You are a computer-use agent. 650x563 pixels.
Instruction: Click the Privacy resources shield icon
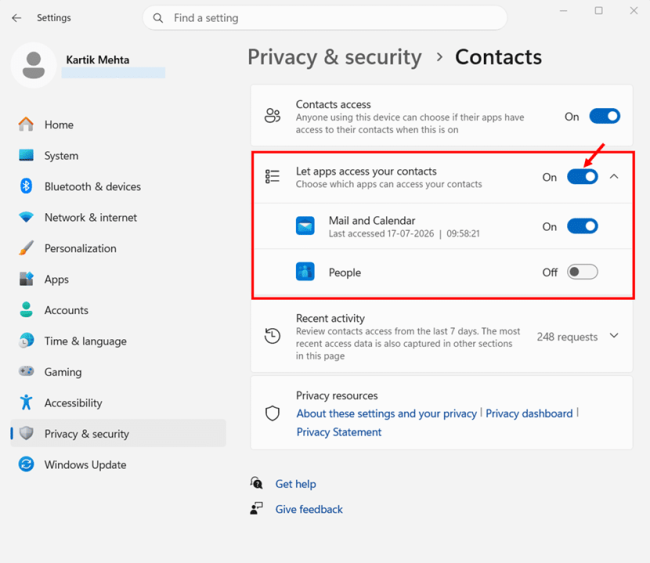272,413
